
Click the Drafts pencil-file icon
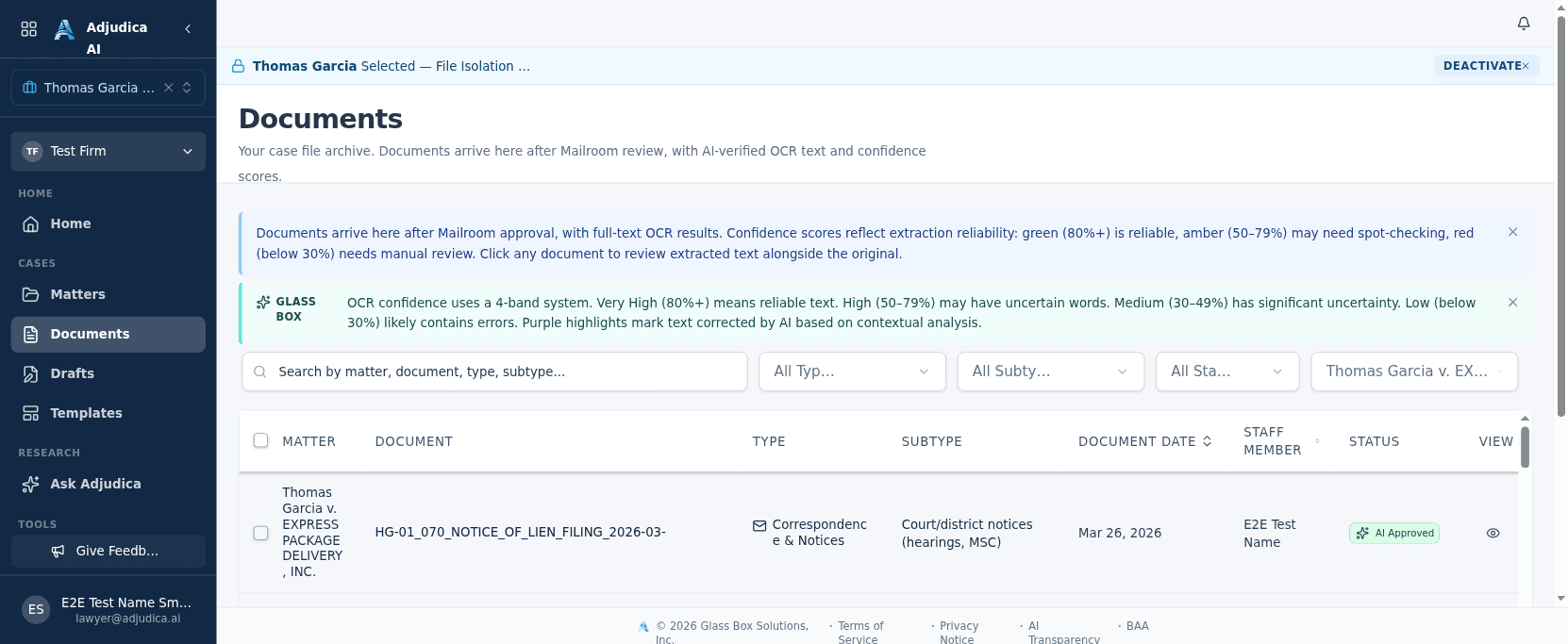(30, 374)
